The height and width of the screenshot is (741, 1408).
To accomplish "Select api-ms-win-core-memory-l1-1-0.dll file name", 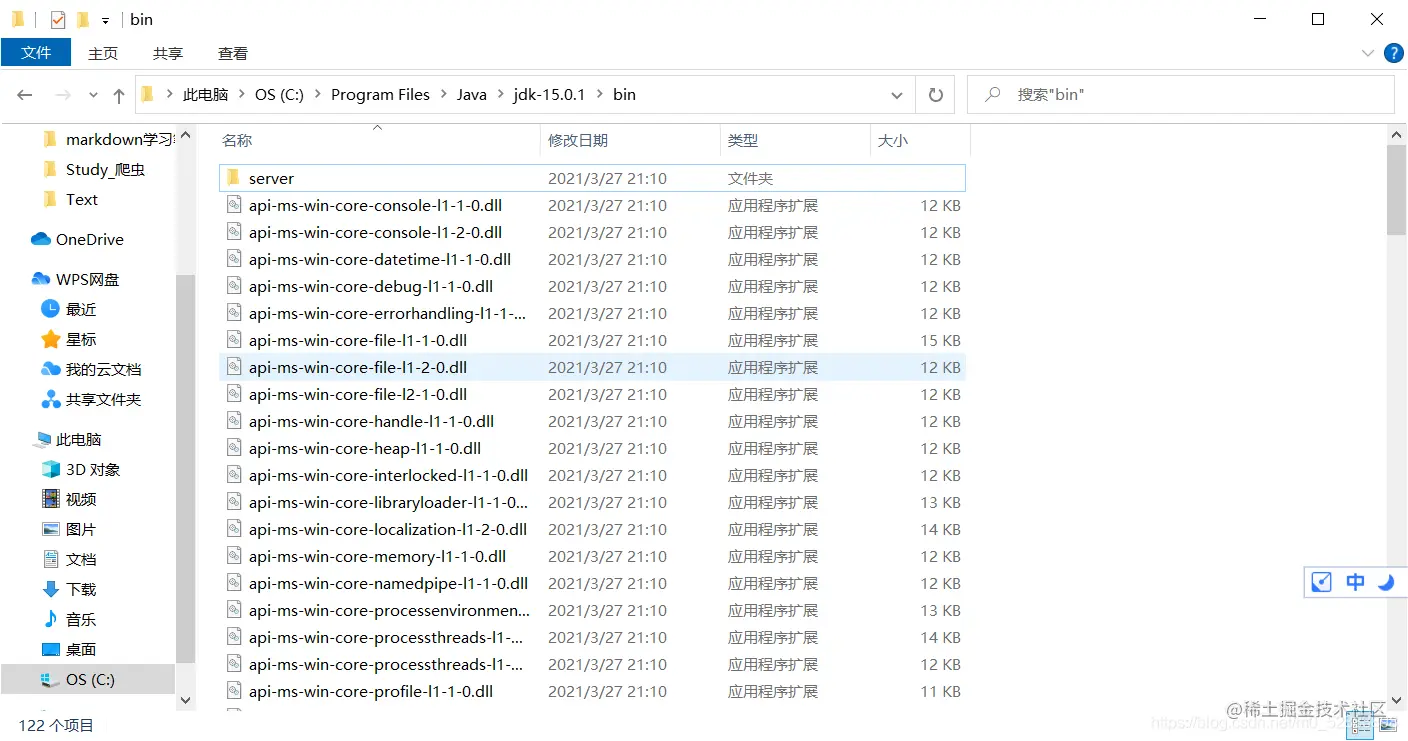I will point(377,556).
